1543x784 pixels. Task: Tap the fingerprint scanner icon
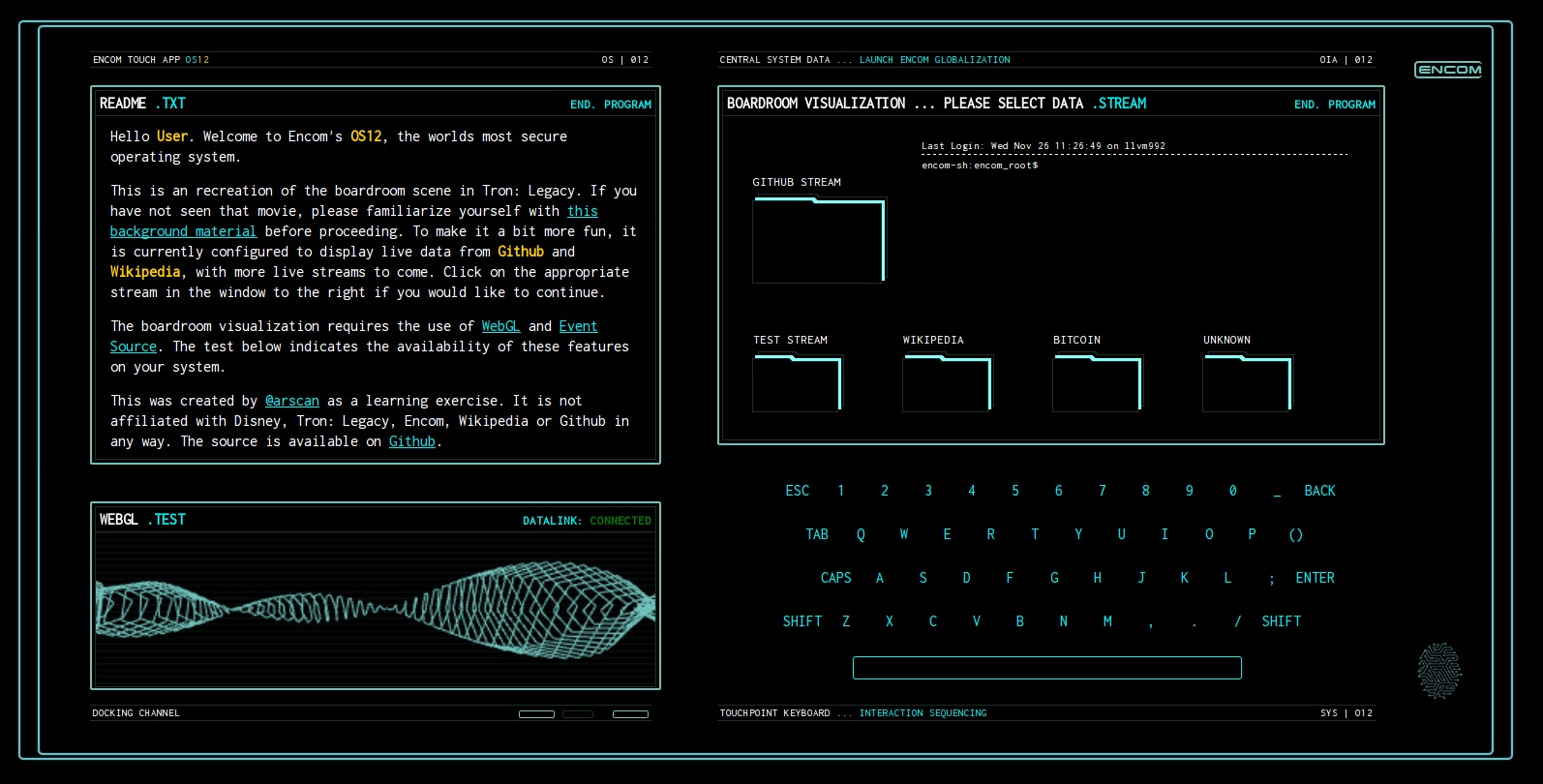[1439, 671]
